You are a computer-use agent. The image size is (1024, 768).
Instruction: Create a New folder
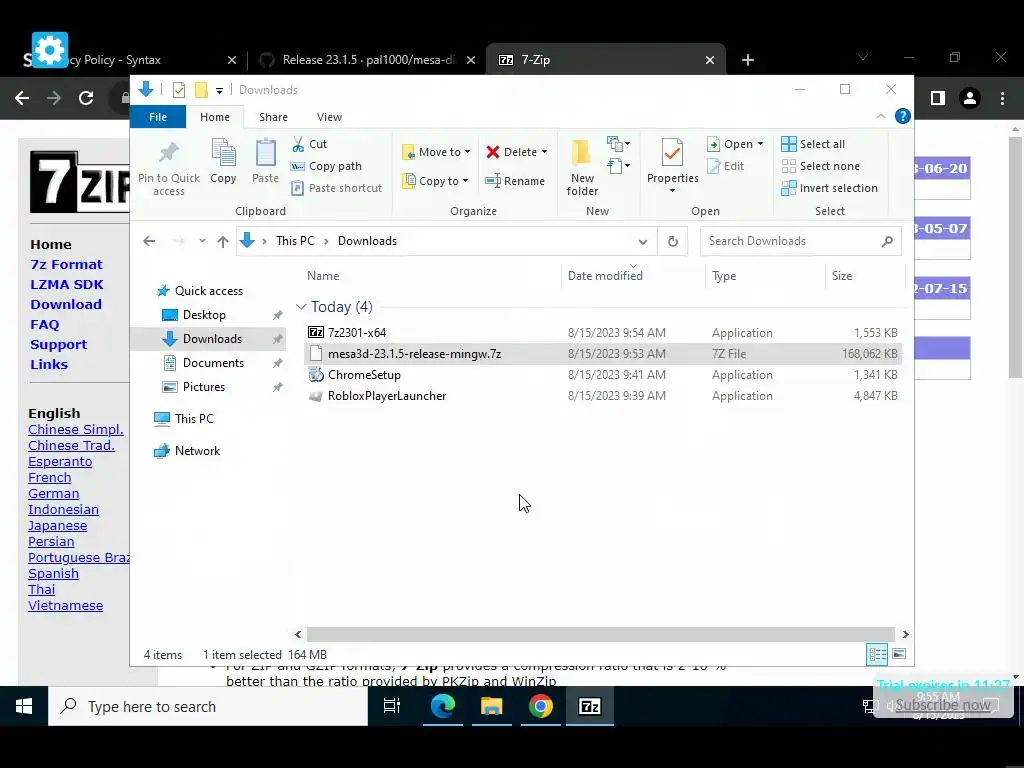click(x=582, y=168)
